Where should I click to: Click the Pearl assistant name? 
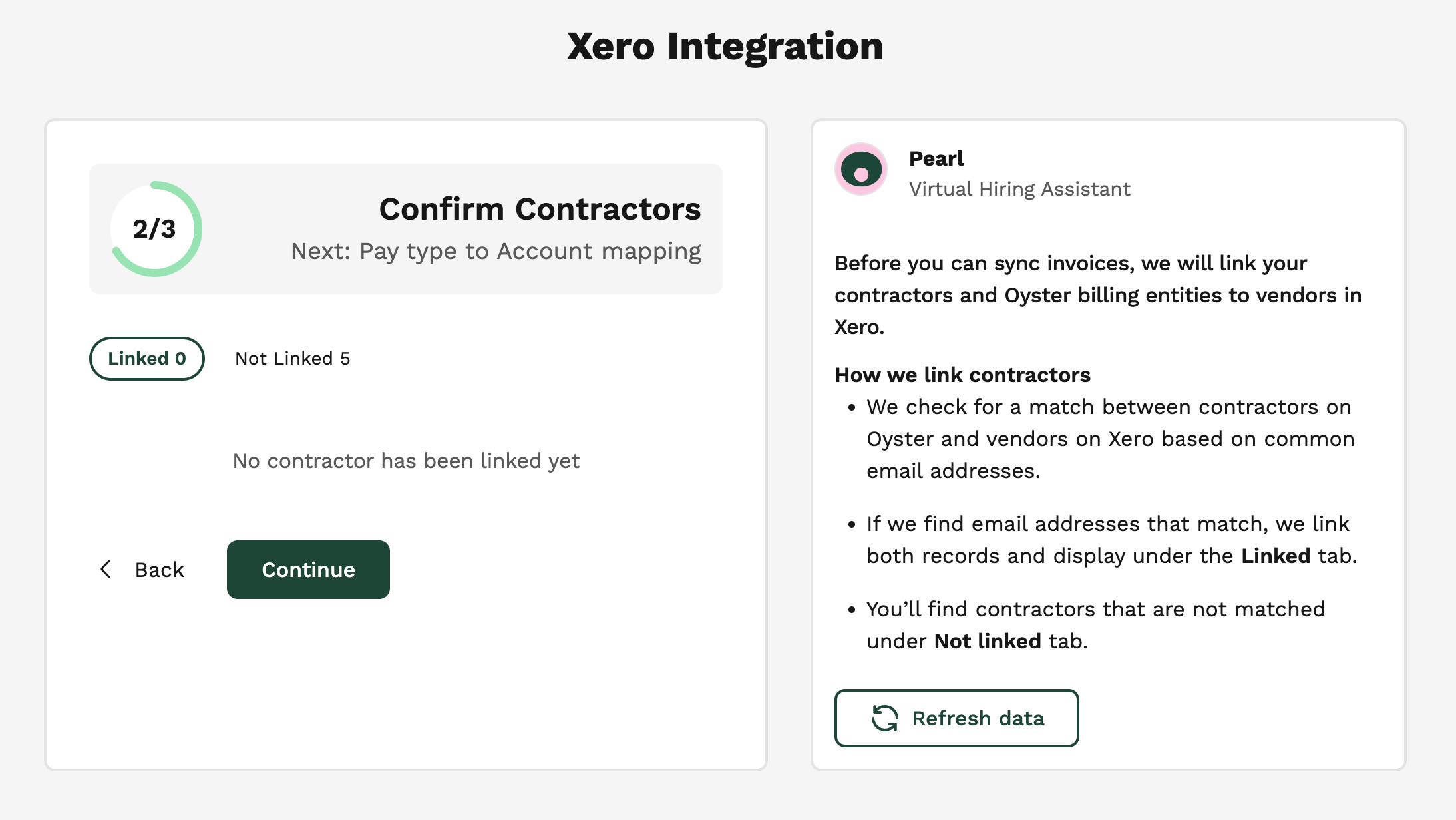936,158
